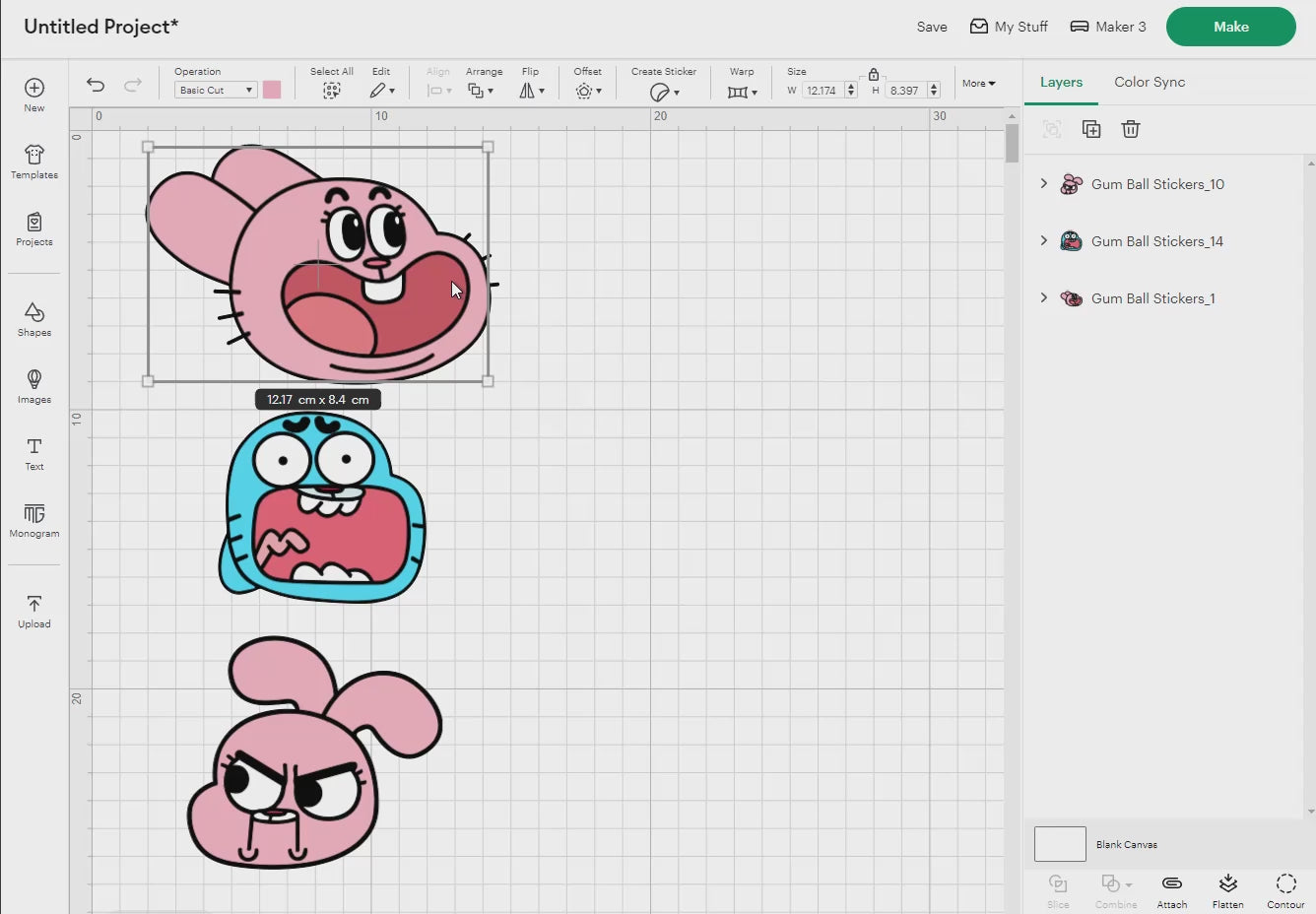This screenshot has height=914, width=1316.
Task: Open the Templates panel
Action: click(34, 162)
